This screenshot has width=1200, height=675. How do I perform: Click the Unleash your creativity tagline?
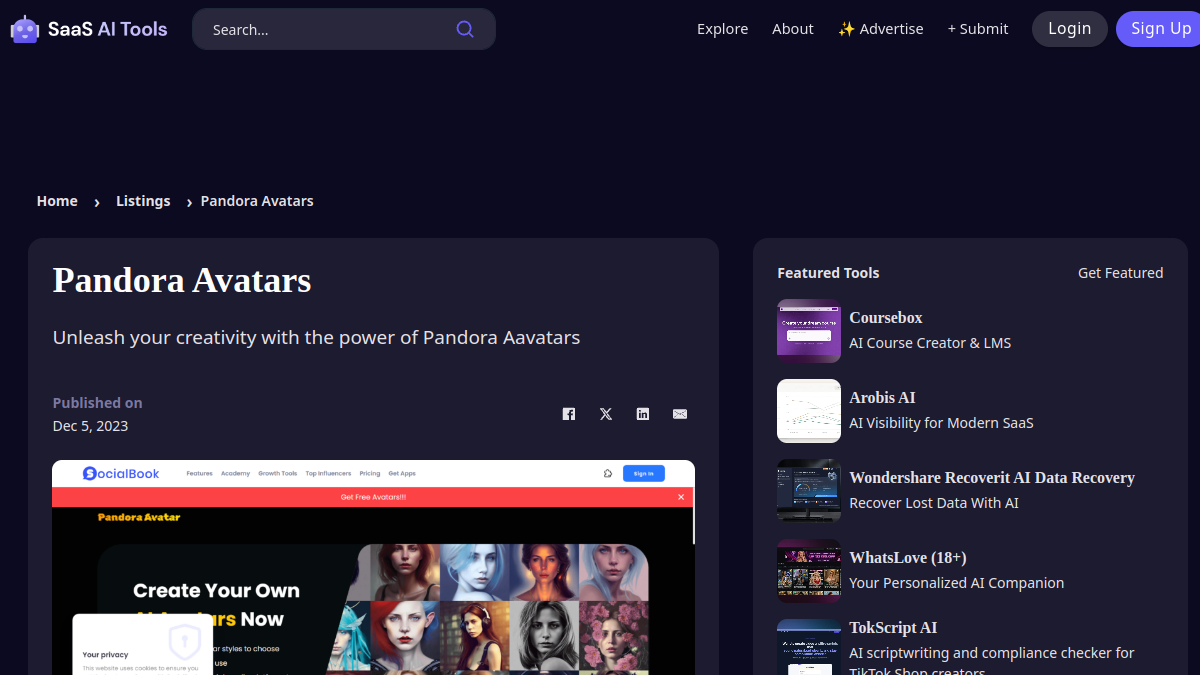click(x=317, y=338)
